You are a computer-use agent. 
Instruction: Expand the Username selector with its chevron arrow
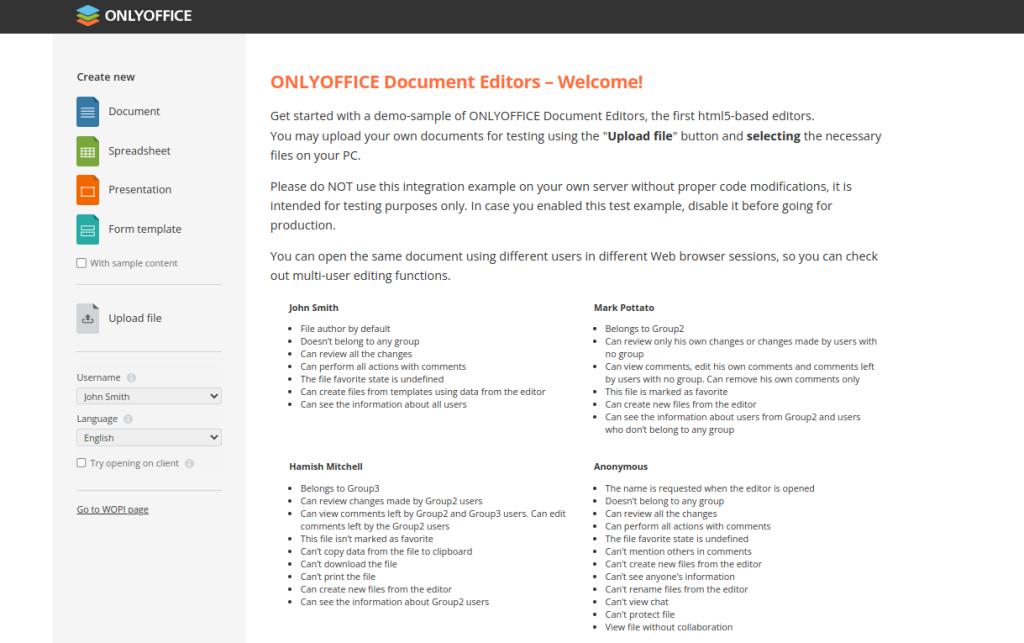point(213,396)
